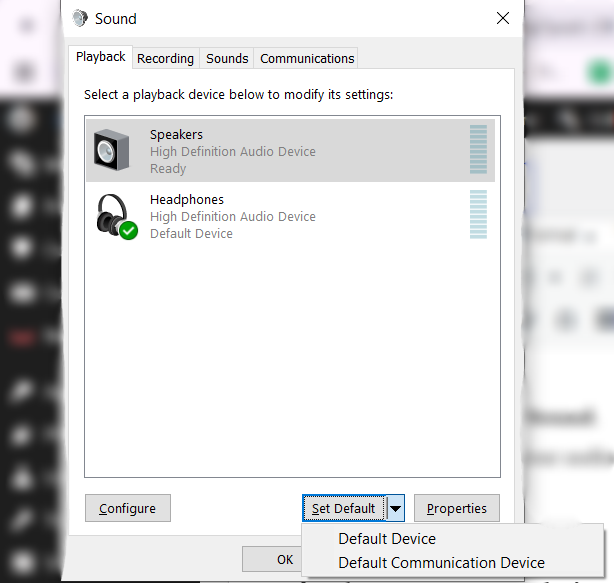Click the green default checkmark badge on Headphones

pos(128,230)
